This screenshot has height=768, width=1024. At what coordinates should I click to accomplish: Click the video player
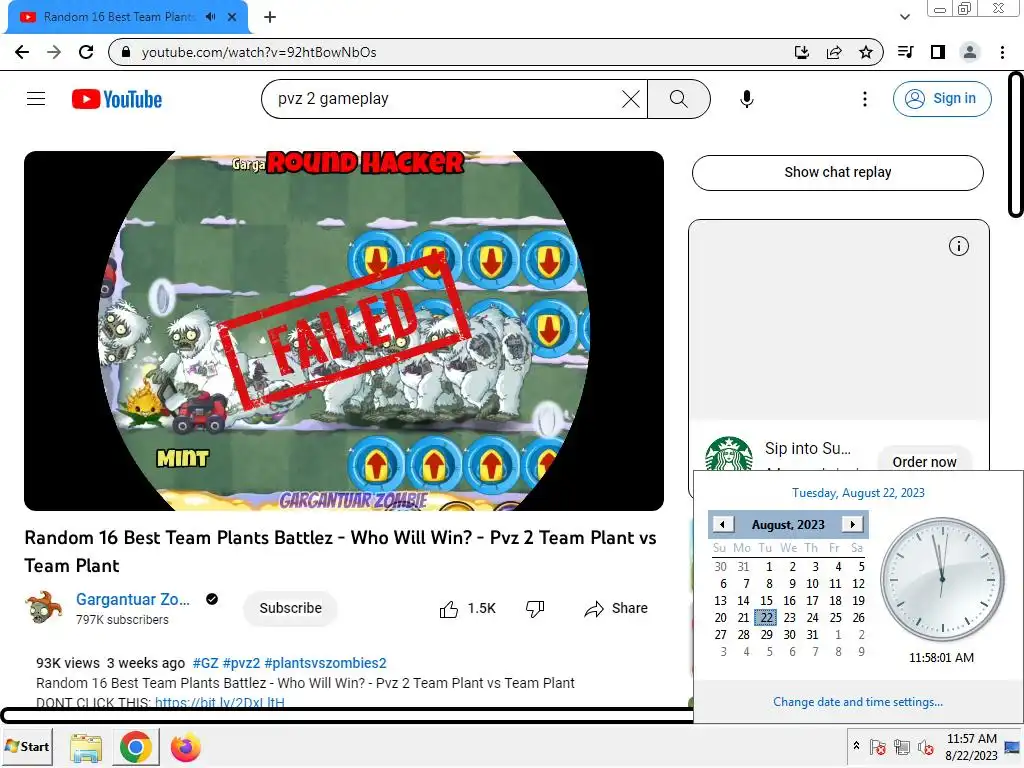point(344,331)
